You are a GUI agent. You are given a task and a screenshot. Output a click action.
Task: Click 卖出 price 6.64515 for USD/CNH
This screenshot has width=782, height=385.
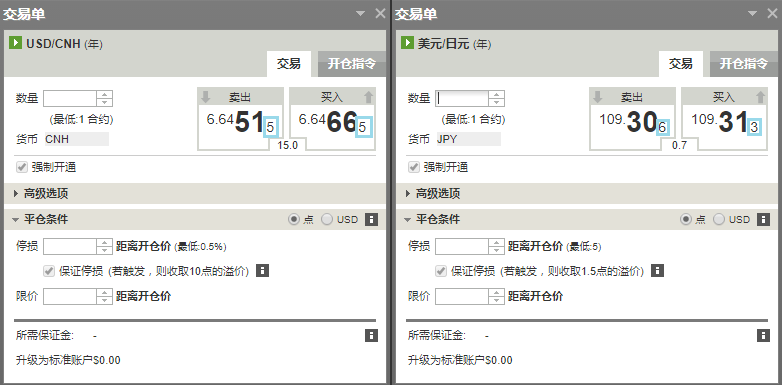[241, 119]
